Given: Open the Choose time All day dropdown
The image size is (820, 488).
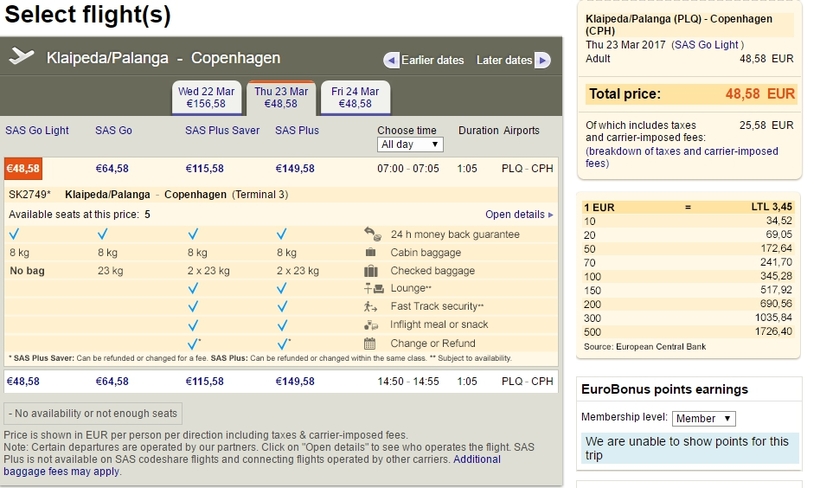Looking at the screenshot, I should pos(410,145).
